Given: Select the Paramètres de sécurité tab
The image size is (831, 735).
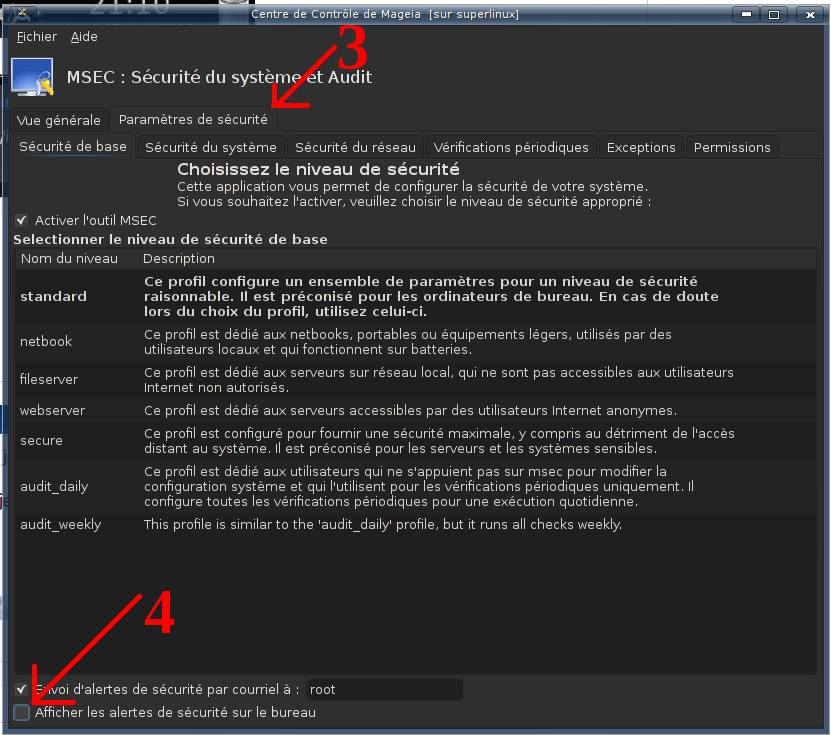Looking at the screenshot, I should pyautogui.click(x=193, y=120).
